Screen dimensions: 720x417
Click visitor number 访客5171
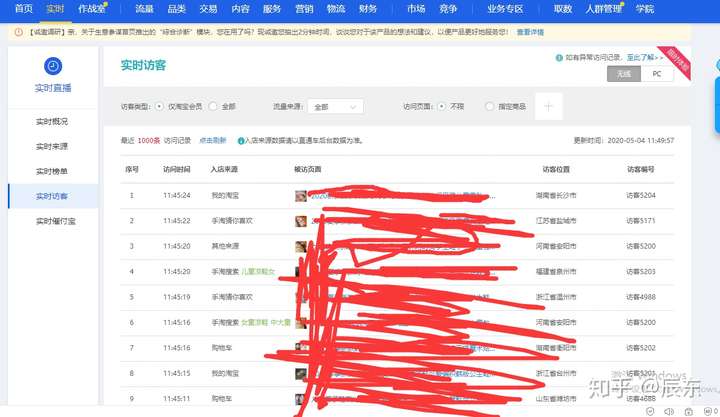(641, 221)
